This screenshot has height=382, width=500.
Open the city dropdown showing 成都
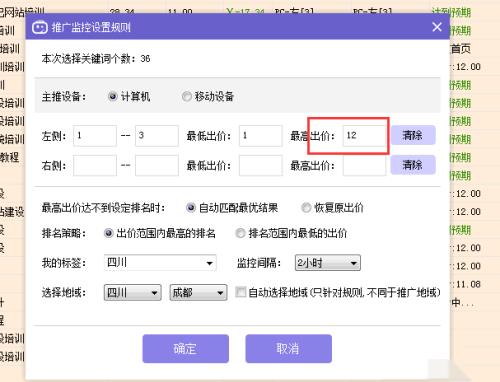tap(198, 293)
